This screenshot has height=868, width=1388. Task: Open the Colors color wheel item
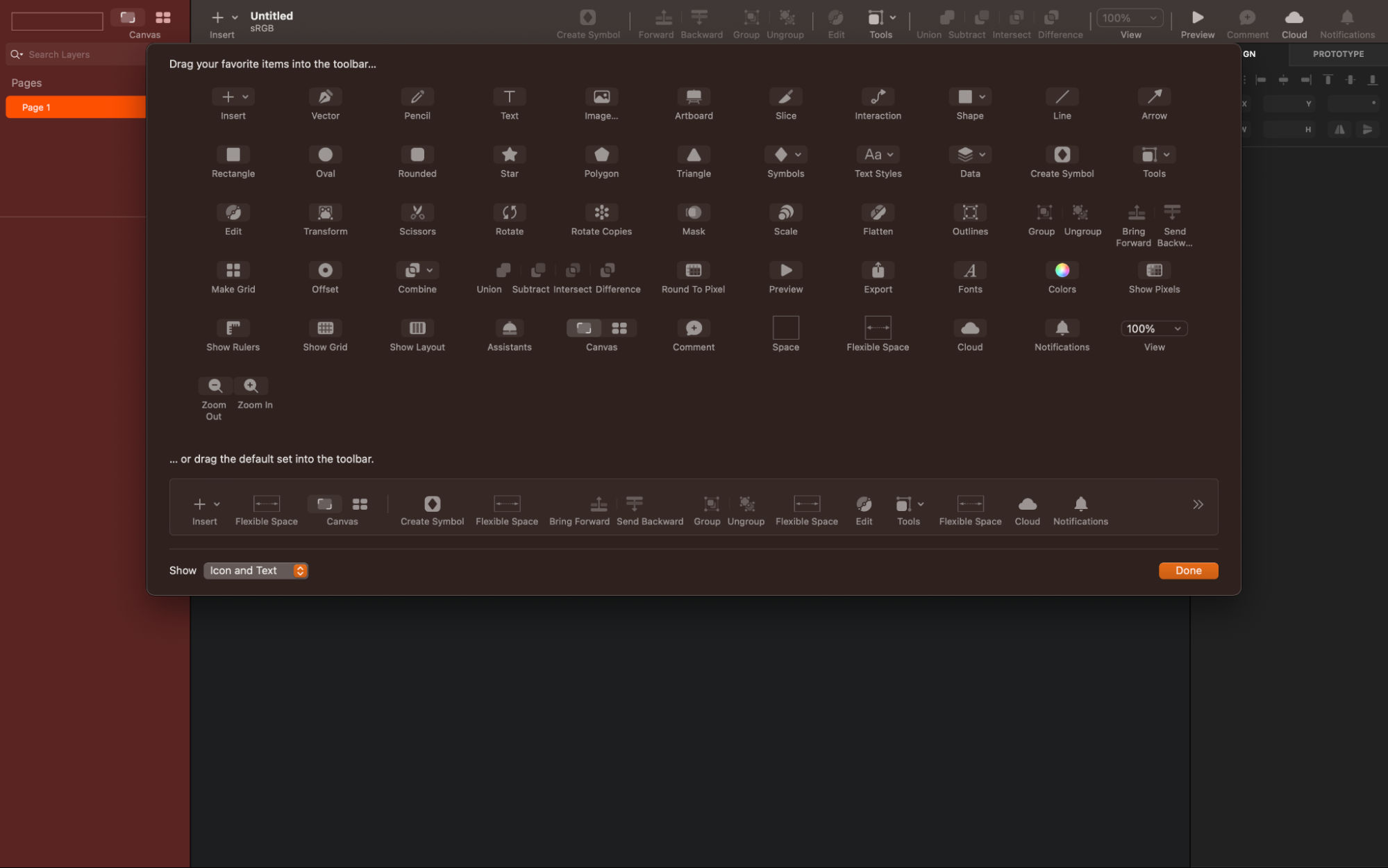pyautogui.click(x=1062, y=269)
